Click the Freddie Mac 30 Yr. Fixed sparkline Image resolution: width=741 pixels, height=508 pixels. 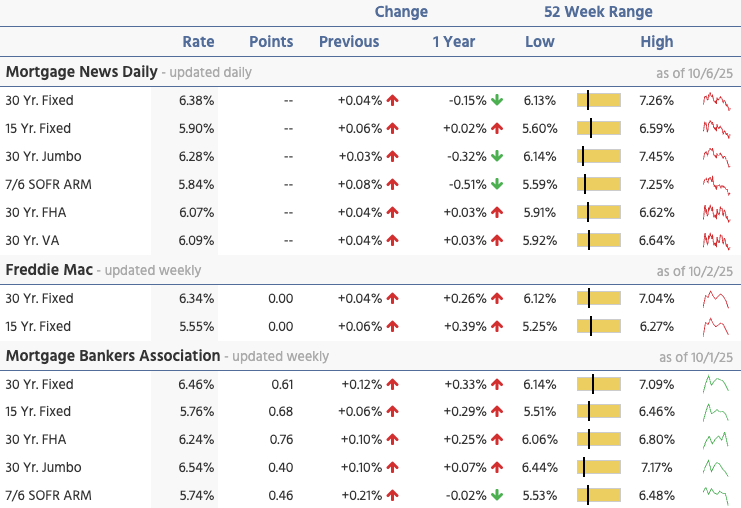coord(717,299)
